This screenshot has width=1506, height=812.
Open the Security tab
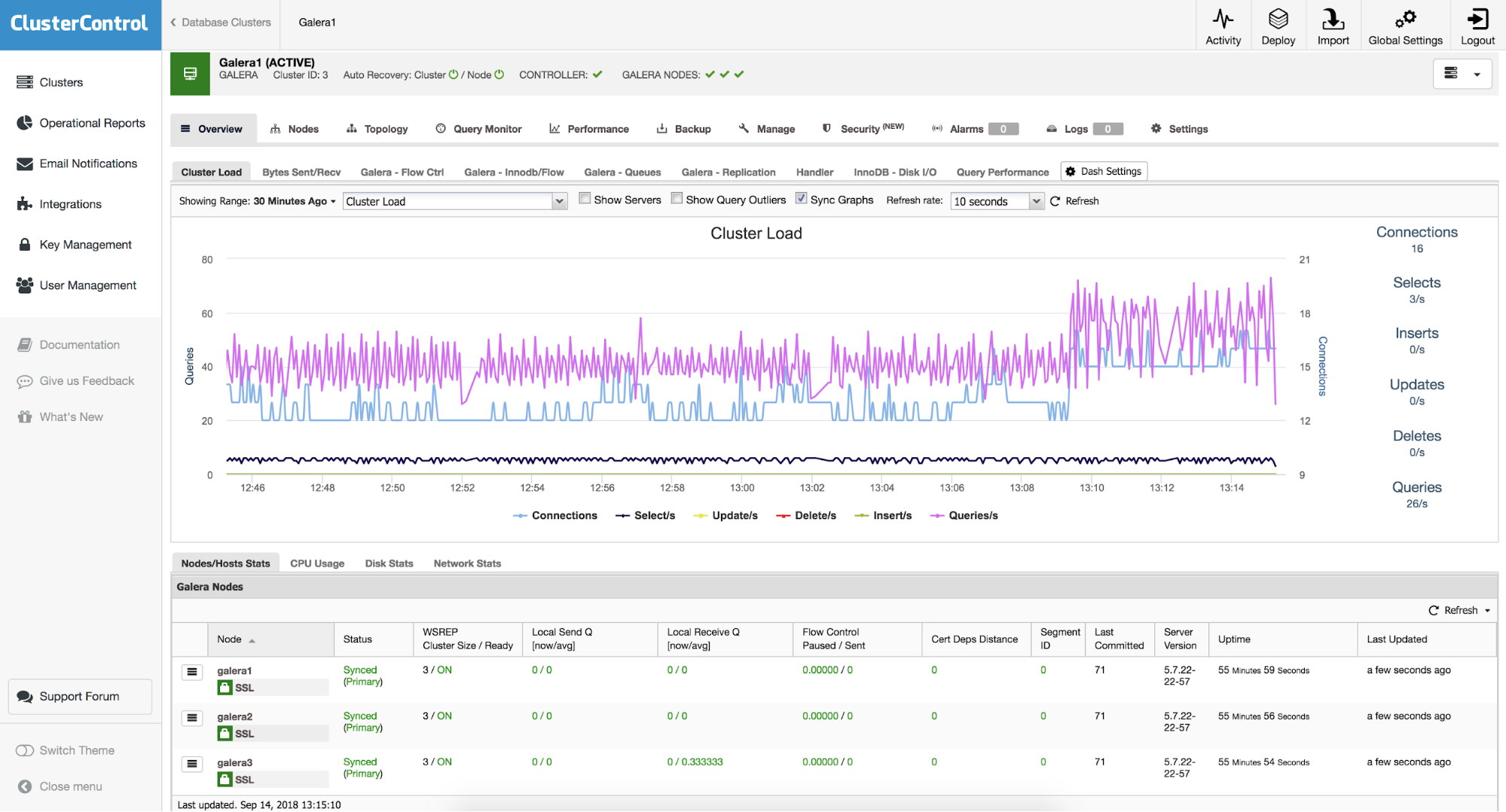[863, 129]
